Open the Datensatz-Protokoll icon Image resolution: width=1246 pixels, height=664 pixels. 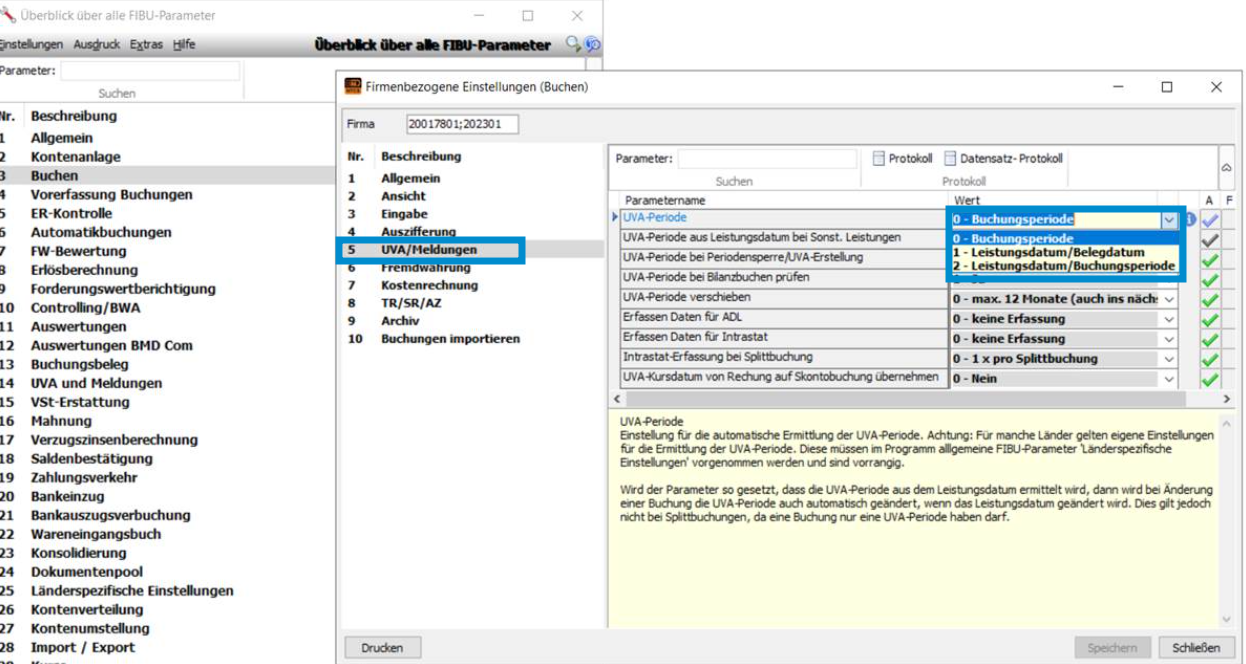point(950,158)
